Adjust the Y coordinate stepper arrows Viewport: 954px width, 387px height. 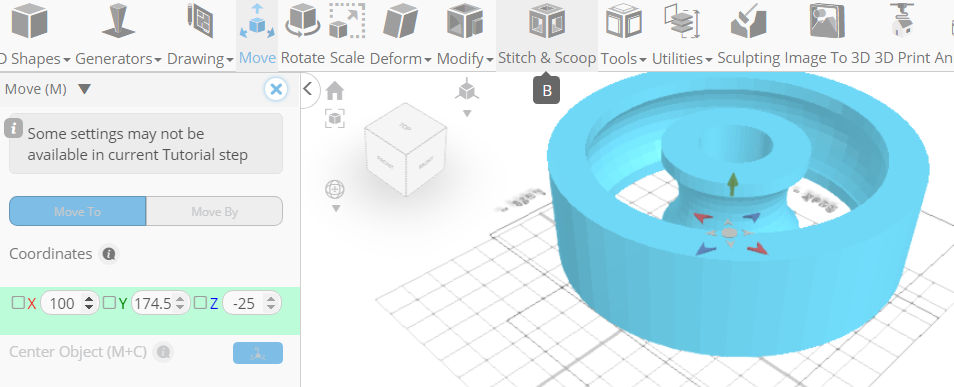pos(180,303)
